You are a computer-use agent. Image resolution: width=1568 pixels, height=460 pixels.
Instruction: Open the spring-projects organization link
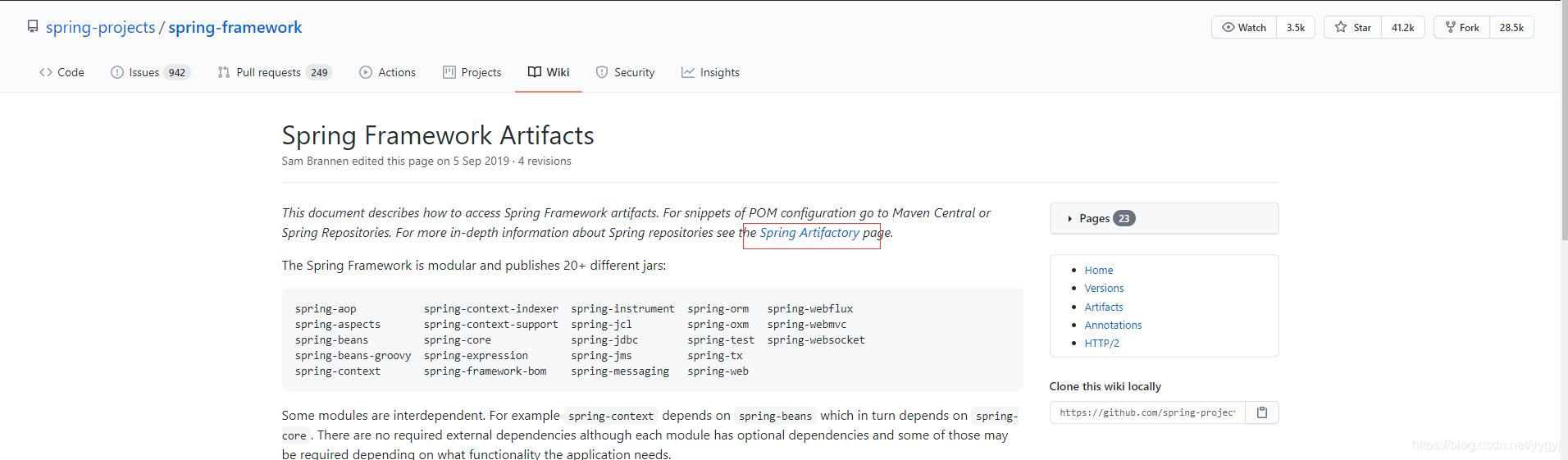point(100,27)
